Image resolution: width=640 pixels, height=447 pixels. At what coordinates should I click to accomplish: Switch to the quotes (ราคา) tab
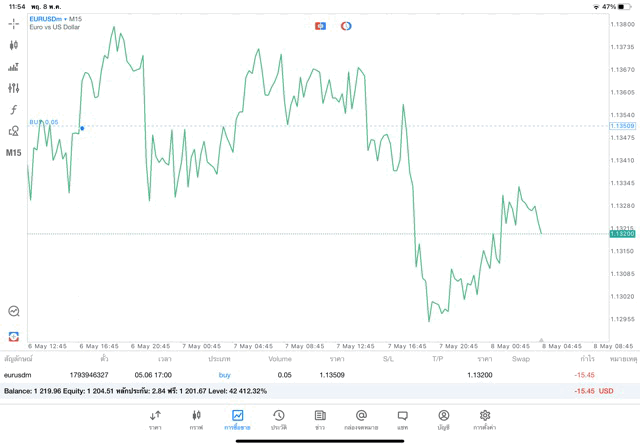(155, 420)
